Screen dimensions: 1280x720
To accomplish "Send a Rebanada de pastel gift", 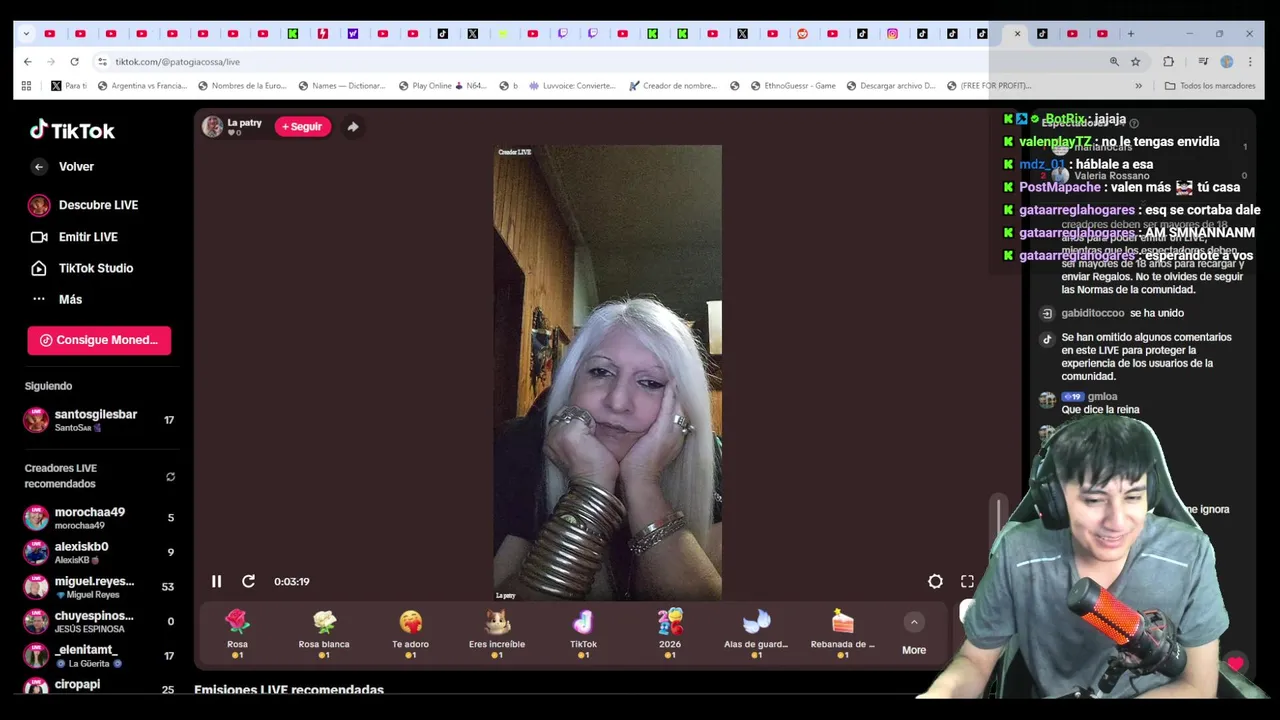I will (x=843, y=633).
